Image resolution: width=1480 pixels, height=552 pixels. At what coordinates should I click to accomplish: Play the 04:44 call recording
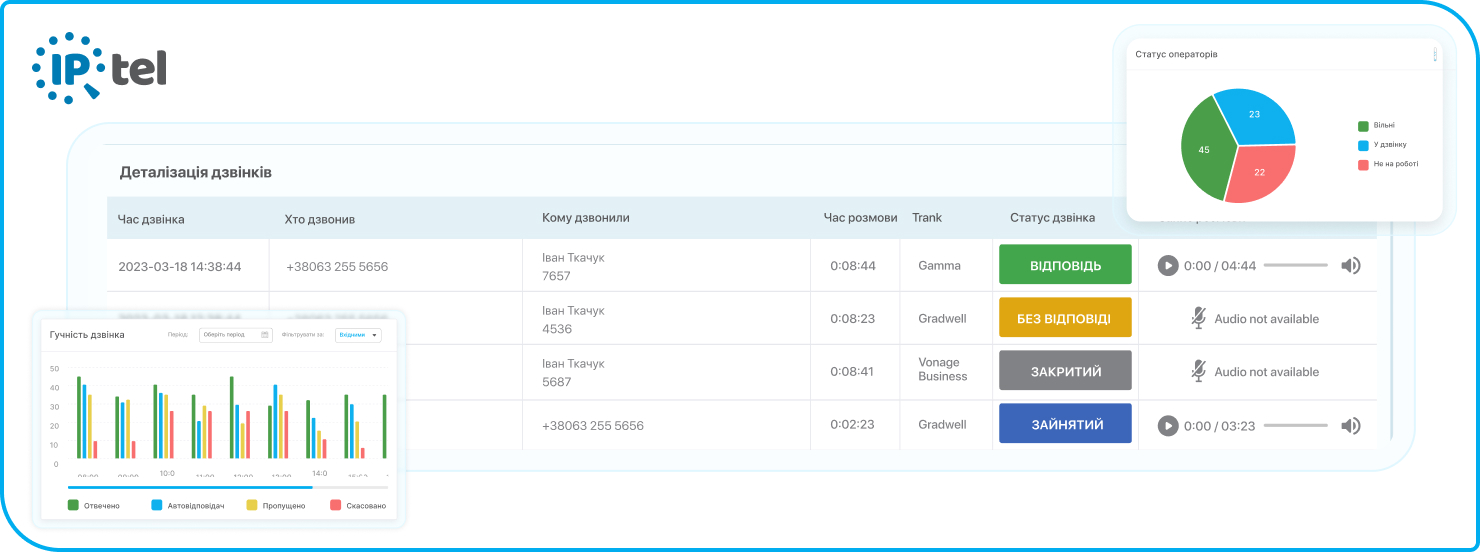point(1167,265)
